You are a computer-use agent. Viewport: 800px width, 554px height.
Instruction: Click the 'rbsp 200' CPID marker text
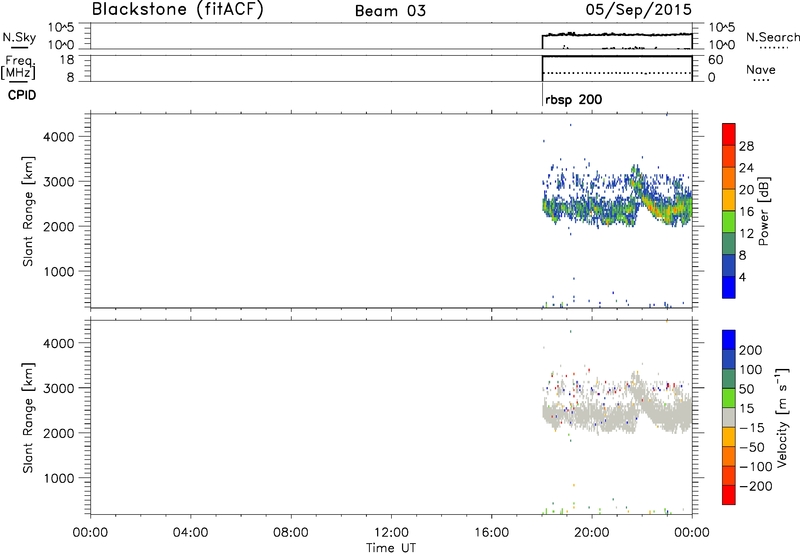pyautogui.click(x=573, y=99)
